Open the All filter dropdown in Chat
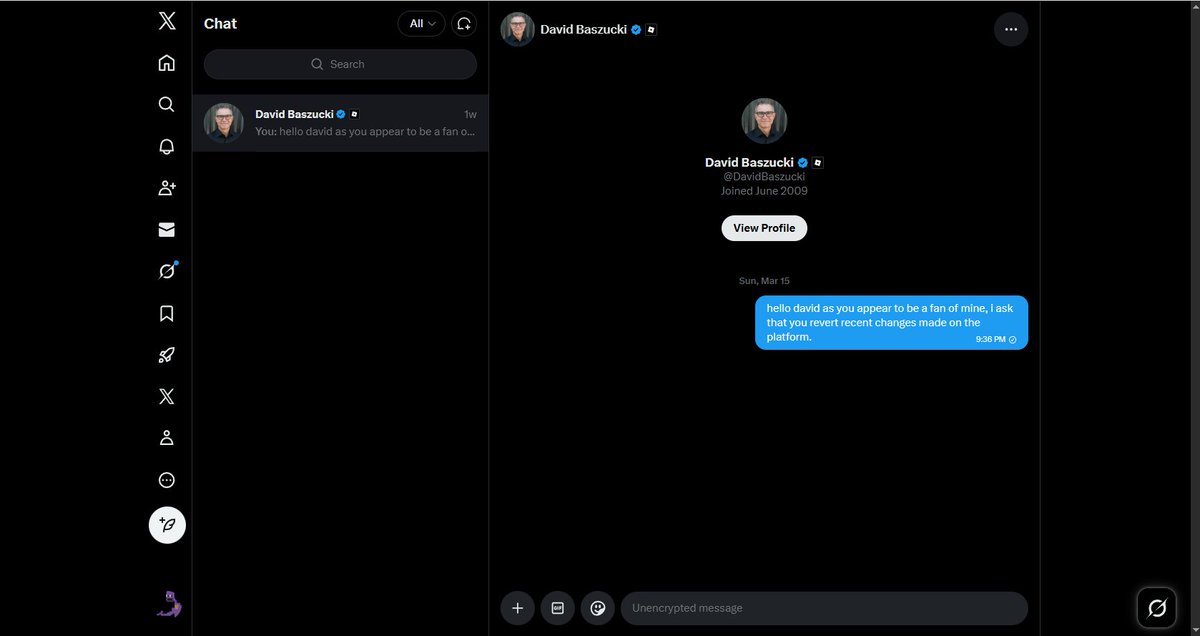The width and height of the screenshot is (1200, 636). 421,23
